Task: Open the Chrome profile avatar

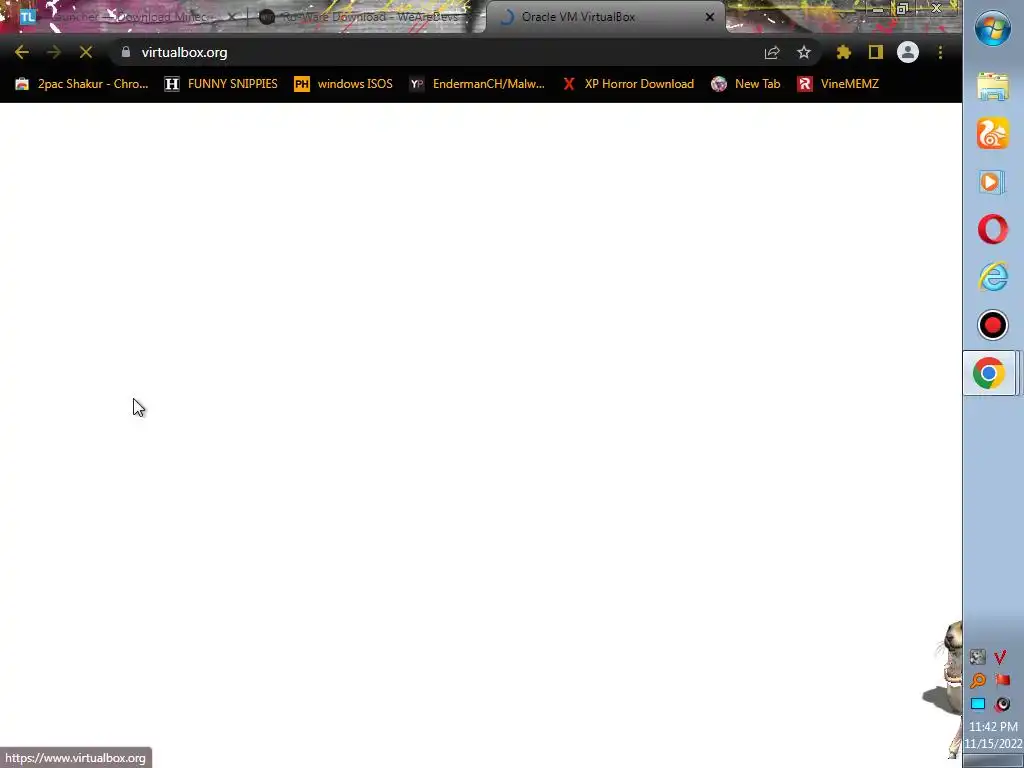Action: 908,52
